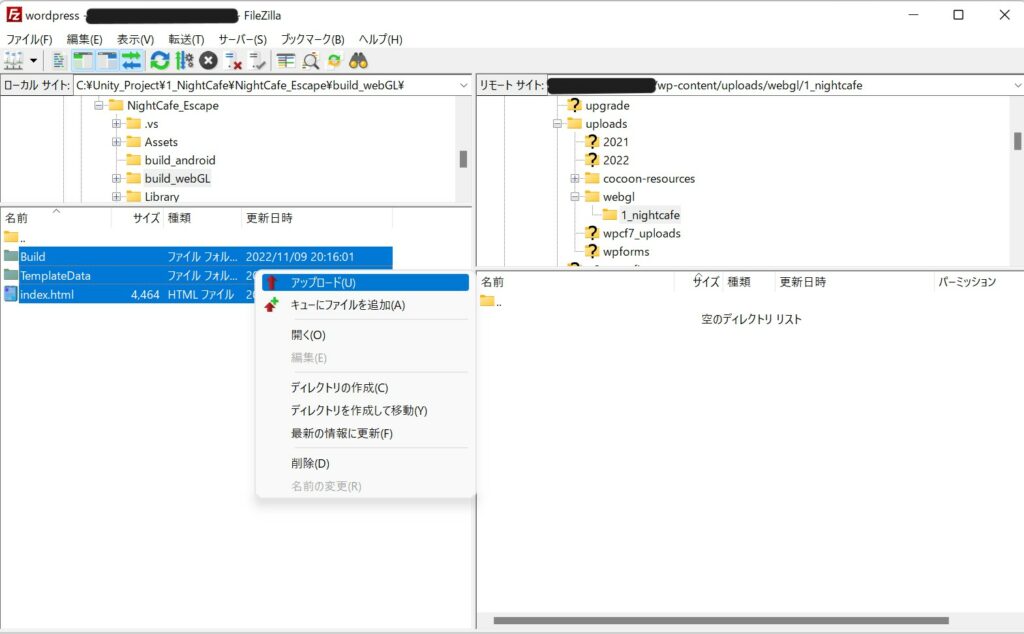The width and height of the screenshot is (1024, 634).
Task: Select 最新の情報に更新(F) entry
Action: point(365,433)
